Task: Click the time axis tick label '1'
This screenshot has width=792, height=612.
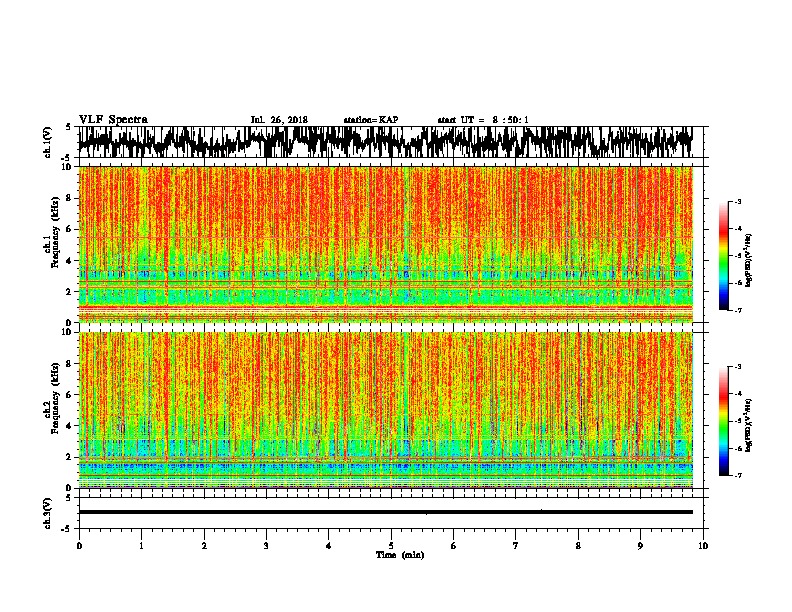Action: [141, 546]
